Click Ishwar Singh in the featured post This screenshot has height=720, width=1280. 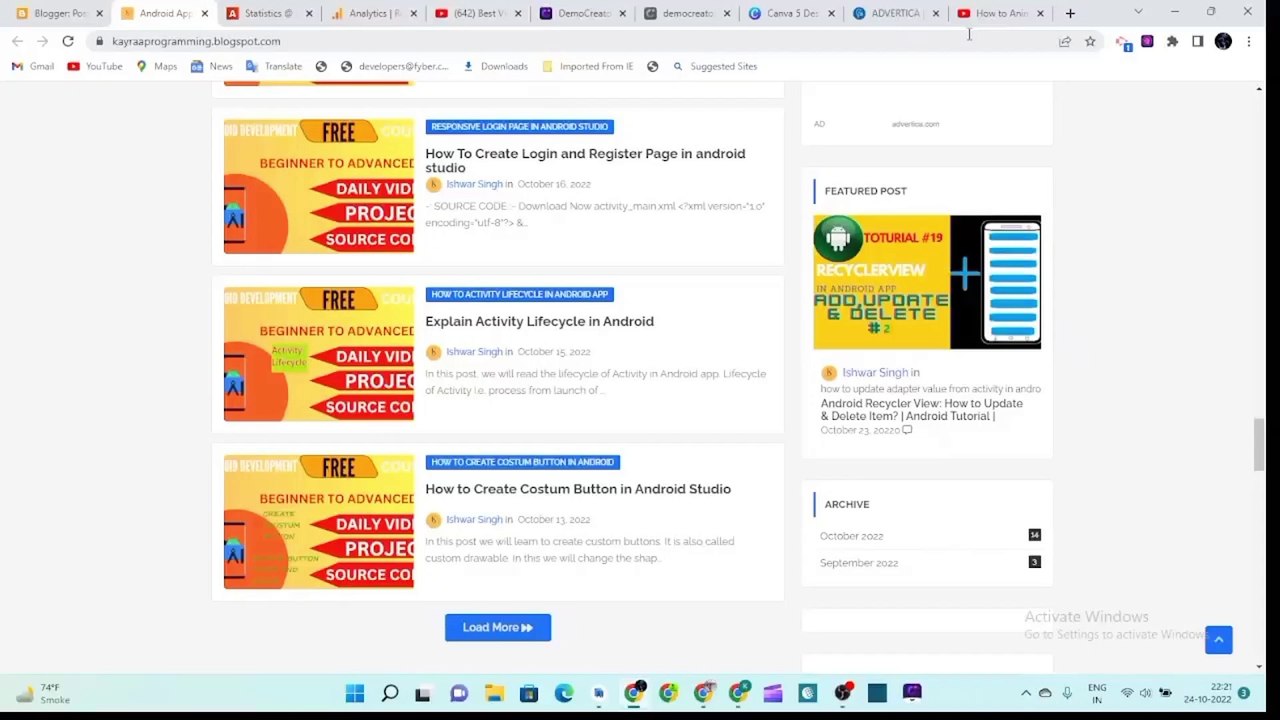pos(875,372)
